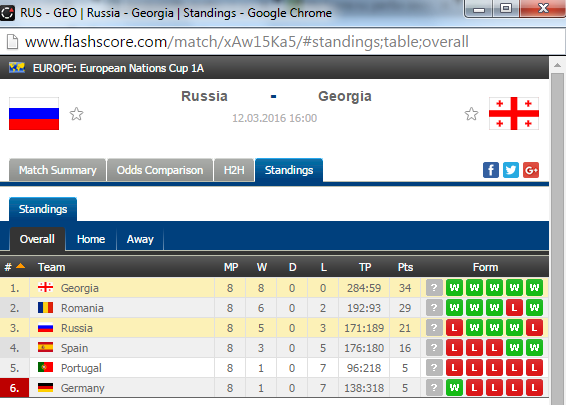
Task: Switch to the H2H tab
Action: click(234, 170)
